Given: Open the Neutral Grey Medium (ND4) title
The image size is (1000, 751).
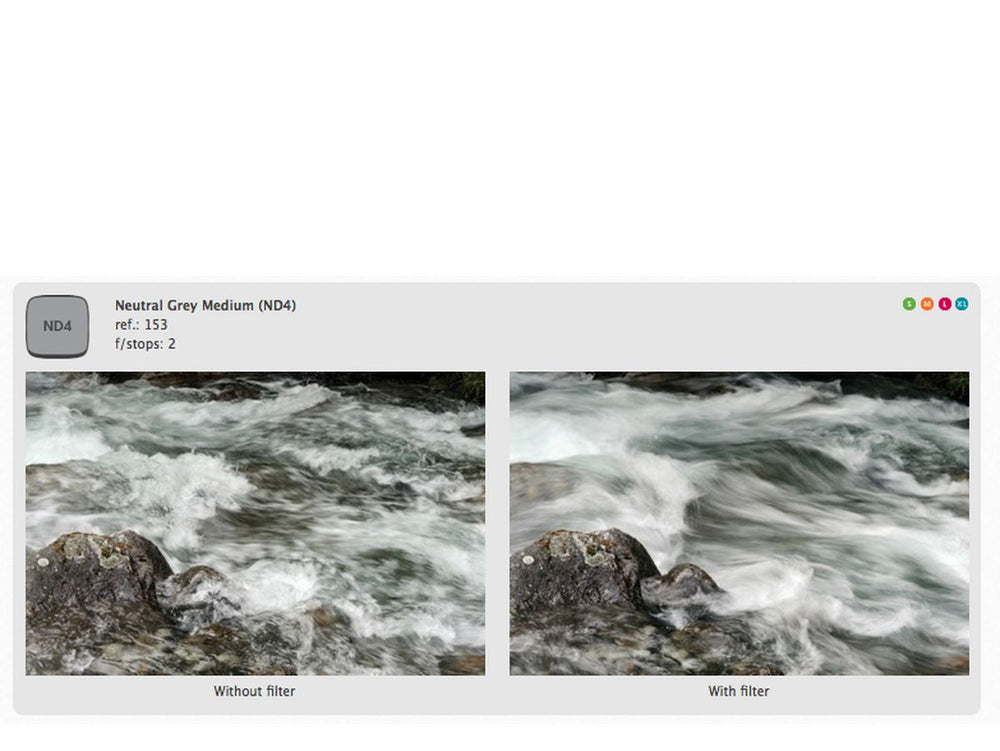Looking at the screenshot, I should tap(205, 305).
